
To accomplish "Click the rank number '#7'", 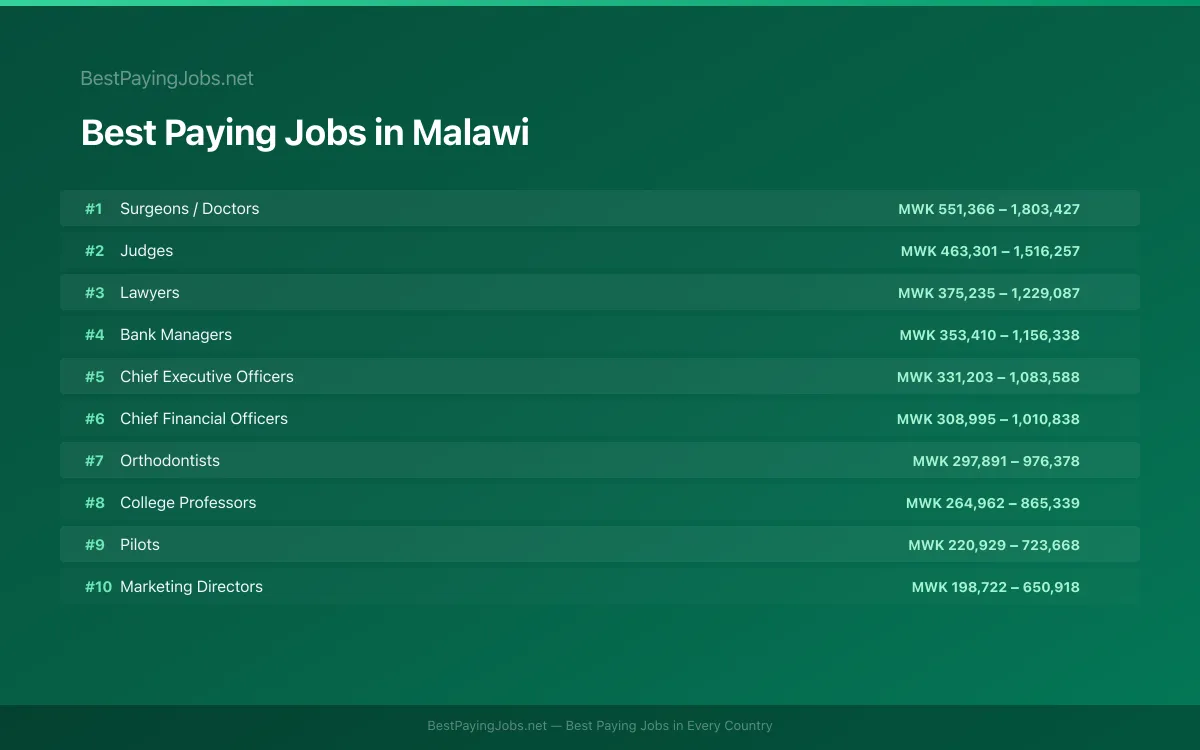I will pos(94,461).
